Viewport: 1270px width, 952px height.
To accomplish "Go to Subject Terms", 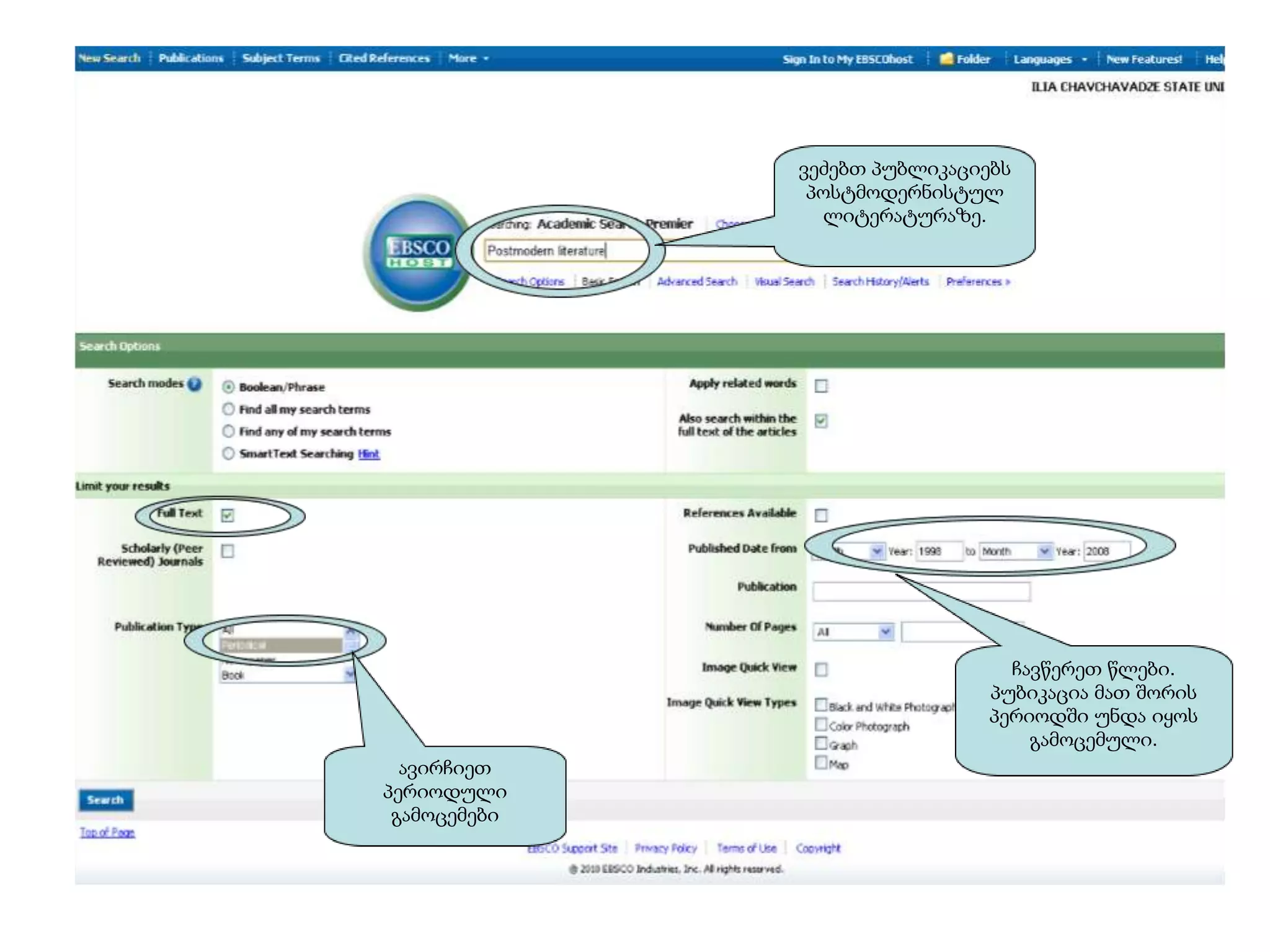I will coord(281,58).
